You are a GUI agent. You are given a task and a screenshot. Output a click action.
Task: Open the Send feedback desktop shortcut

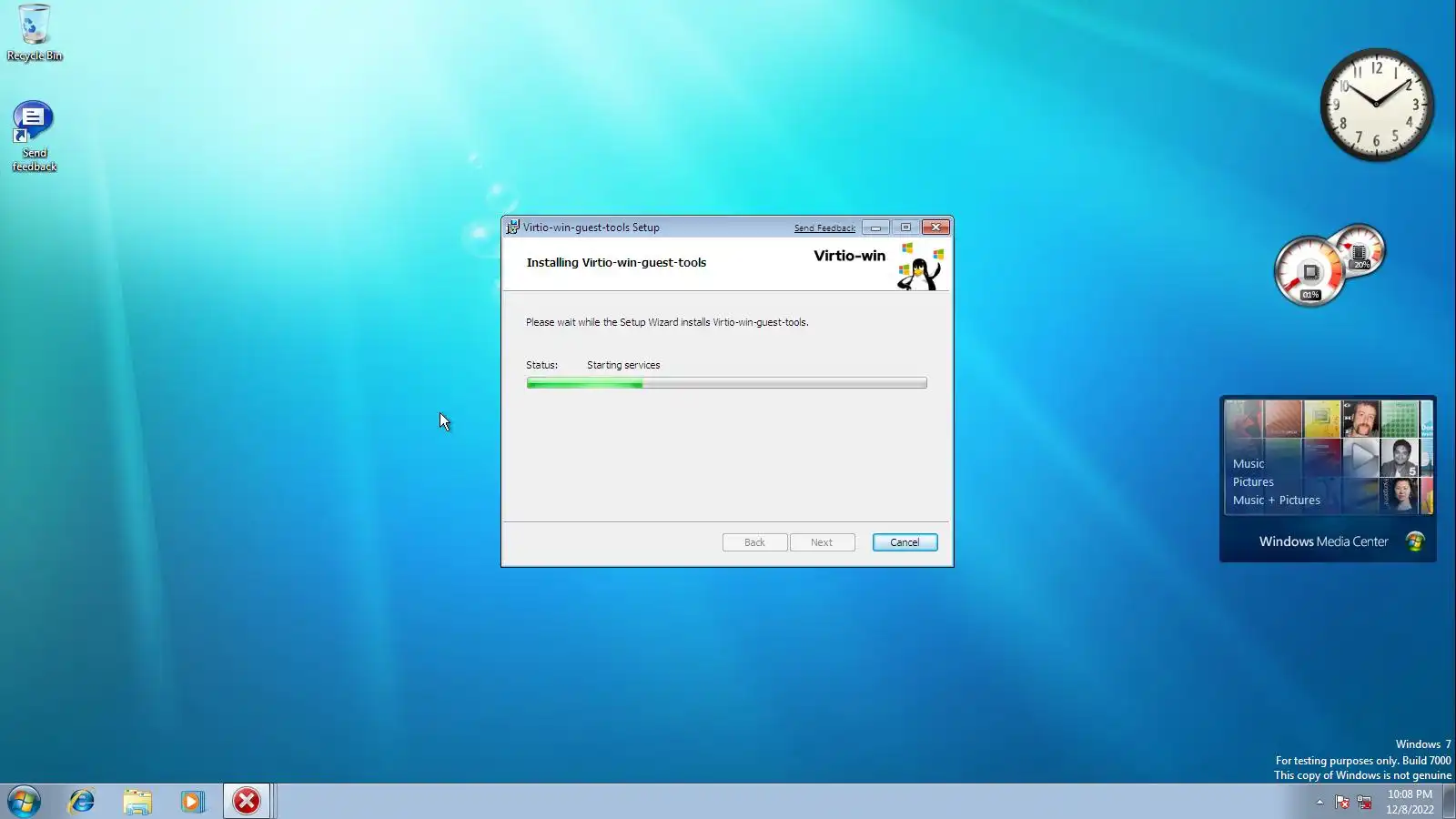pos(35,136)
